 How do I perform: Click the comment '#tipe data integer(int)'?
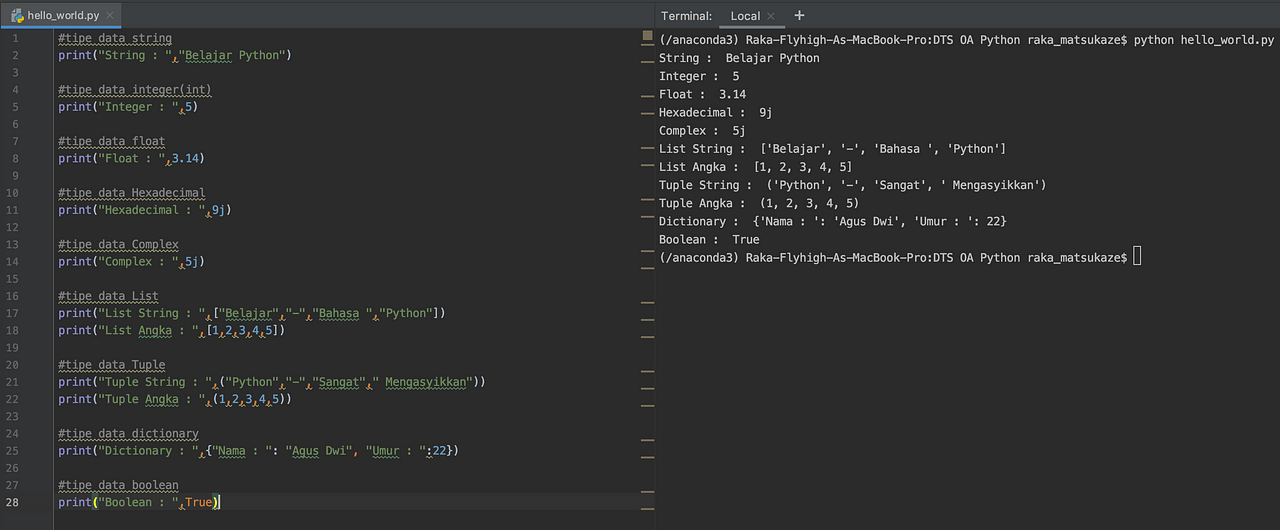[x=135, y=90]
